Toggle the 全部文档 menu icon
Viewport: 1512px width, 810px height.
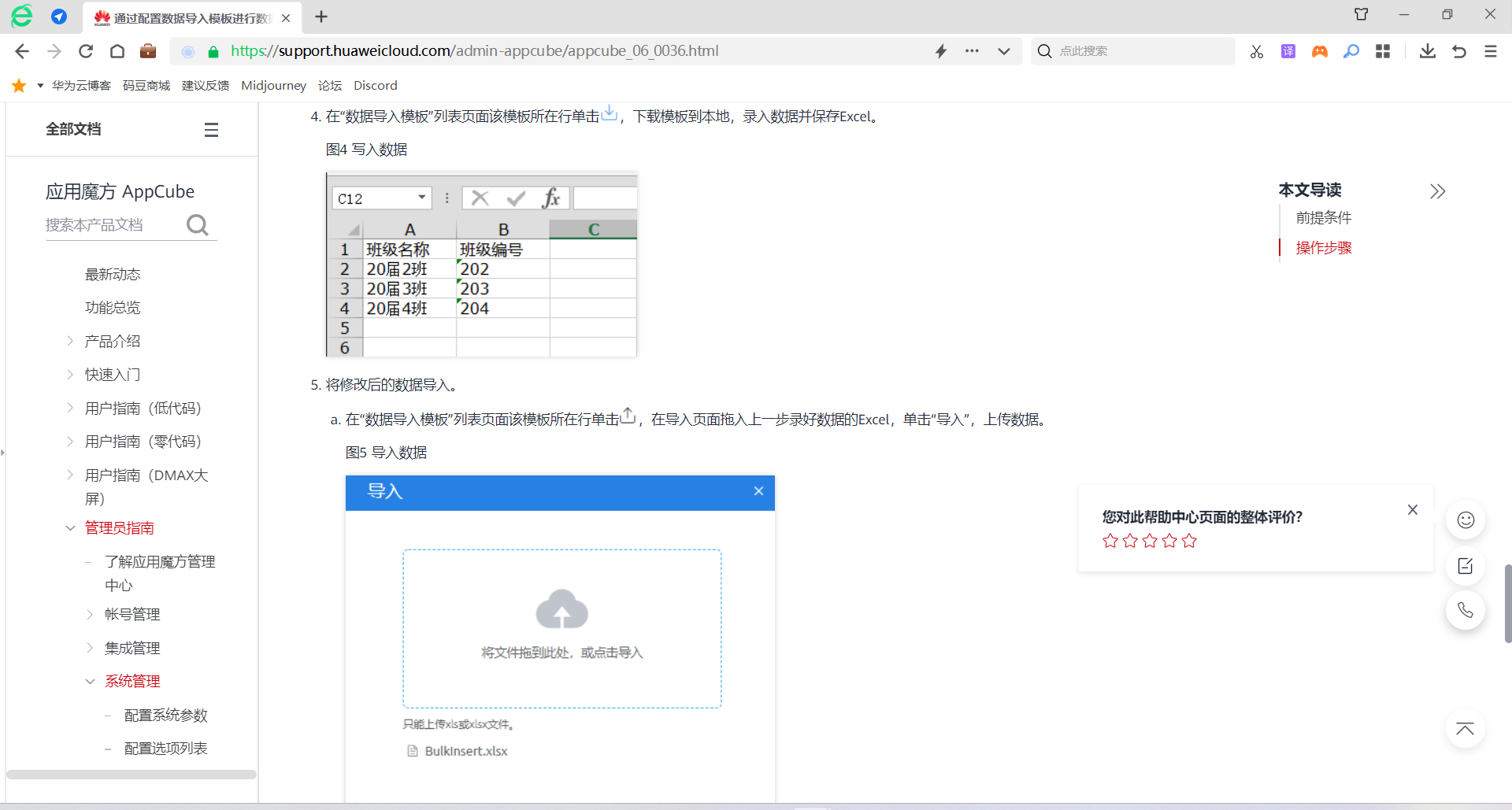(x=211, y=130)
